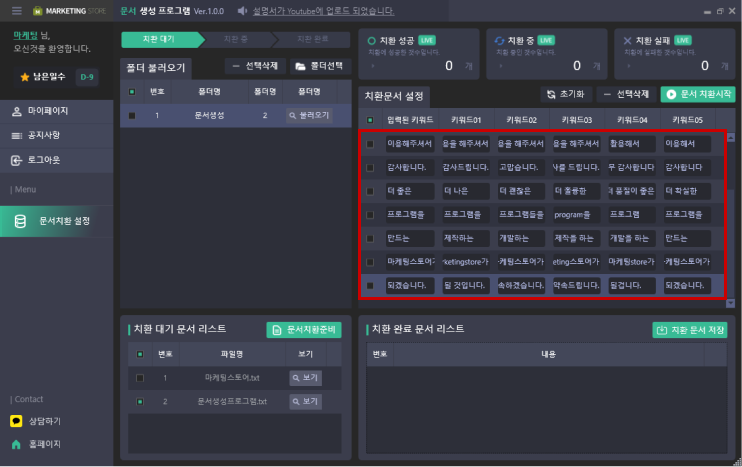Check the 만드는 keyword row checkbox
This screenshot has width=742, height=467.
[x=370, y=238]
